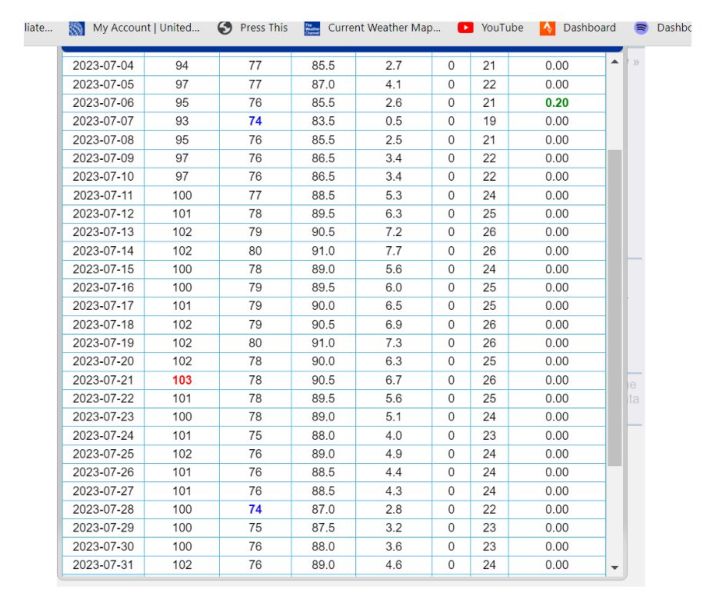723x606 pixels.
Task: Click the table's vertical scrollbar thumb
Action: (614, 310)
